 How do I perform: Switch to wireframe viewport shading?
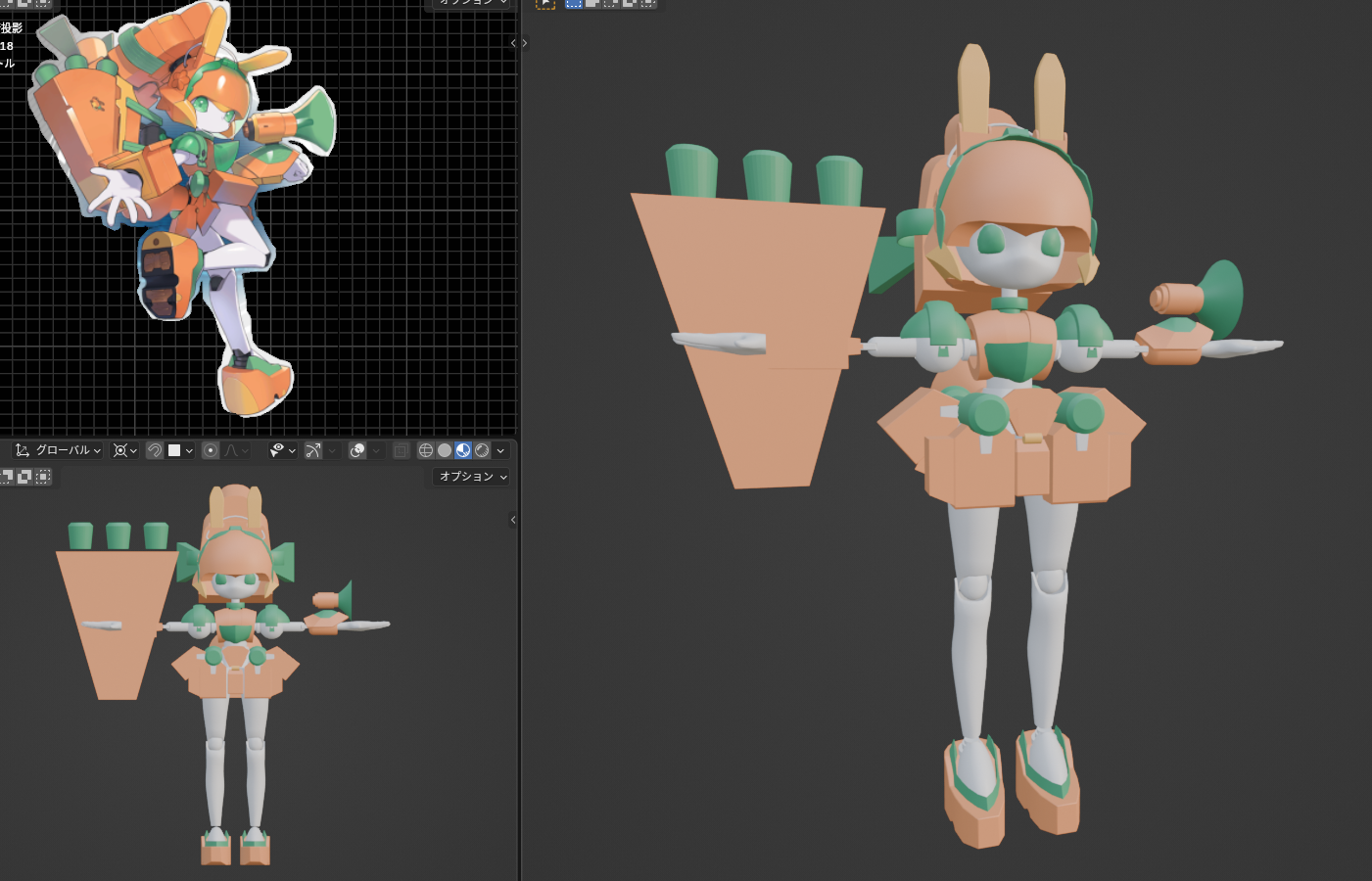pos(425,450)
